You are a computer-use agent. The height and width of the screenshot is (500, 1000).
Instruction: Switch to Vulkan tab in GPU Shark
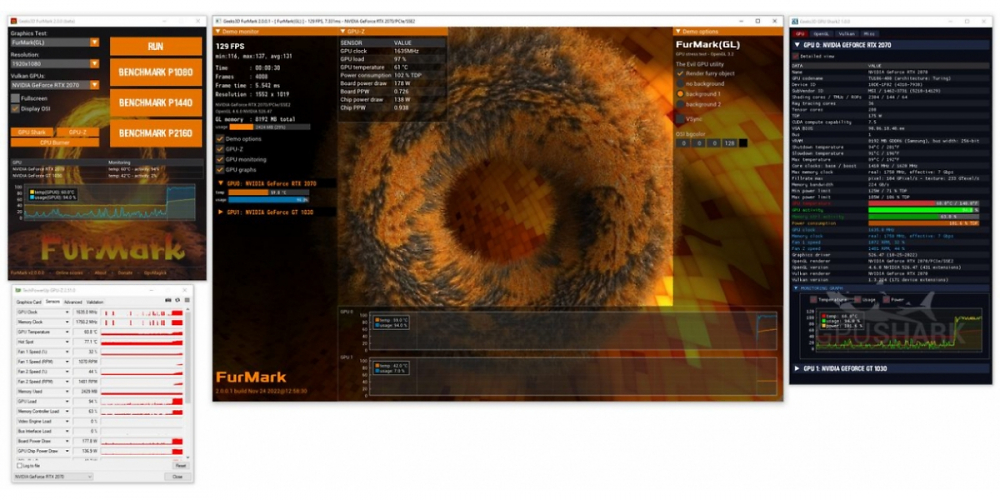coord(847,34)
